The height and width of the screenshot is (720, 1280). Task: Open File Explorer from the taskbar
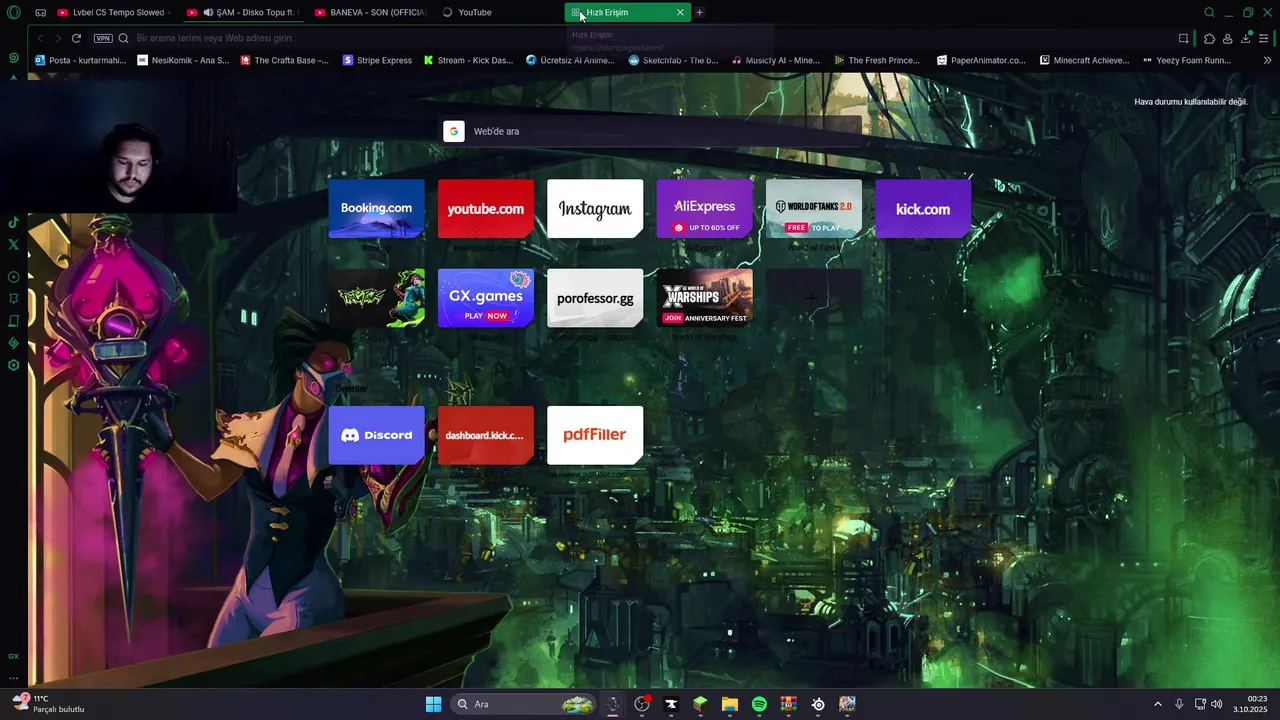coord(730,704)
